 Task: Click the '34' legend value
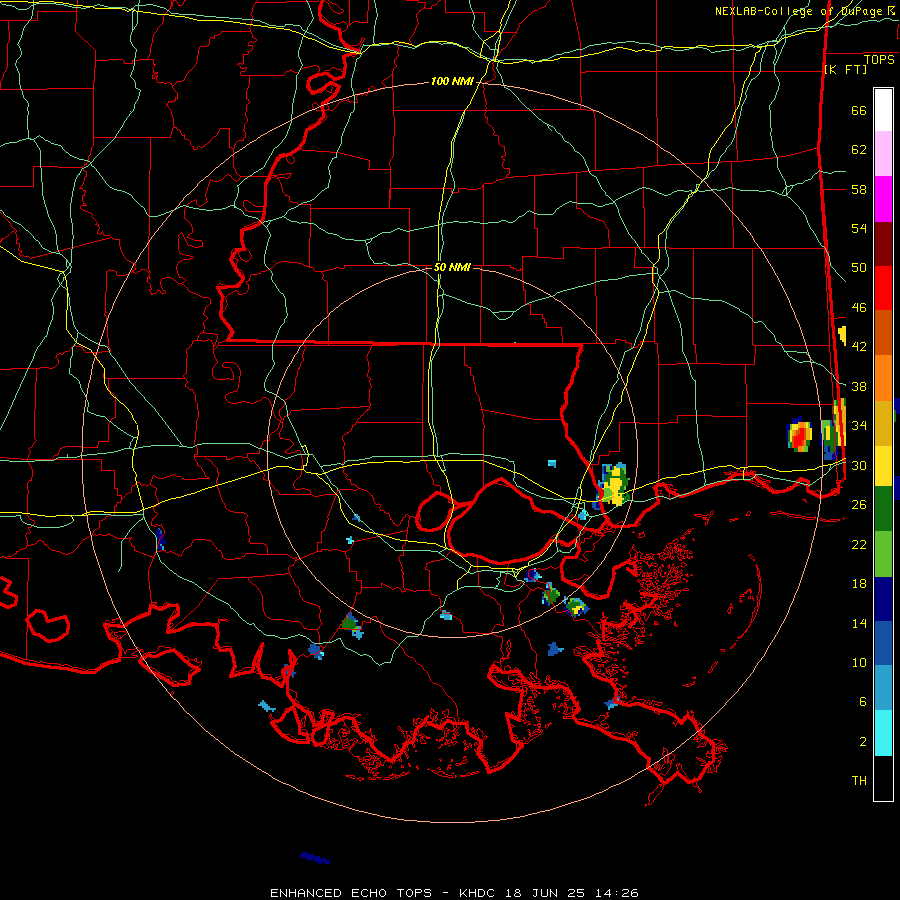pos(859,426)
